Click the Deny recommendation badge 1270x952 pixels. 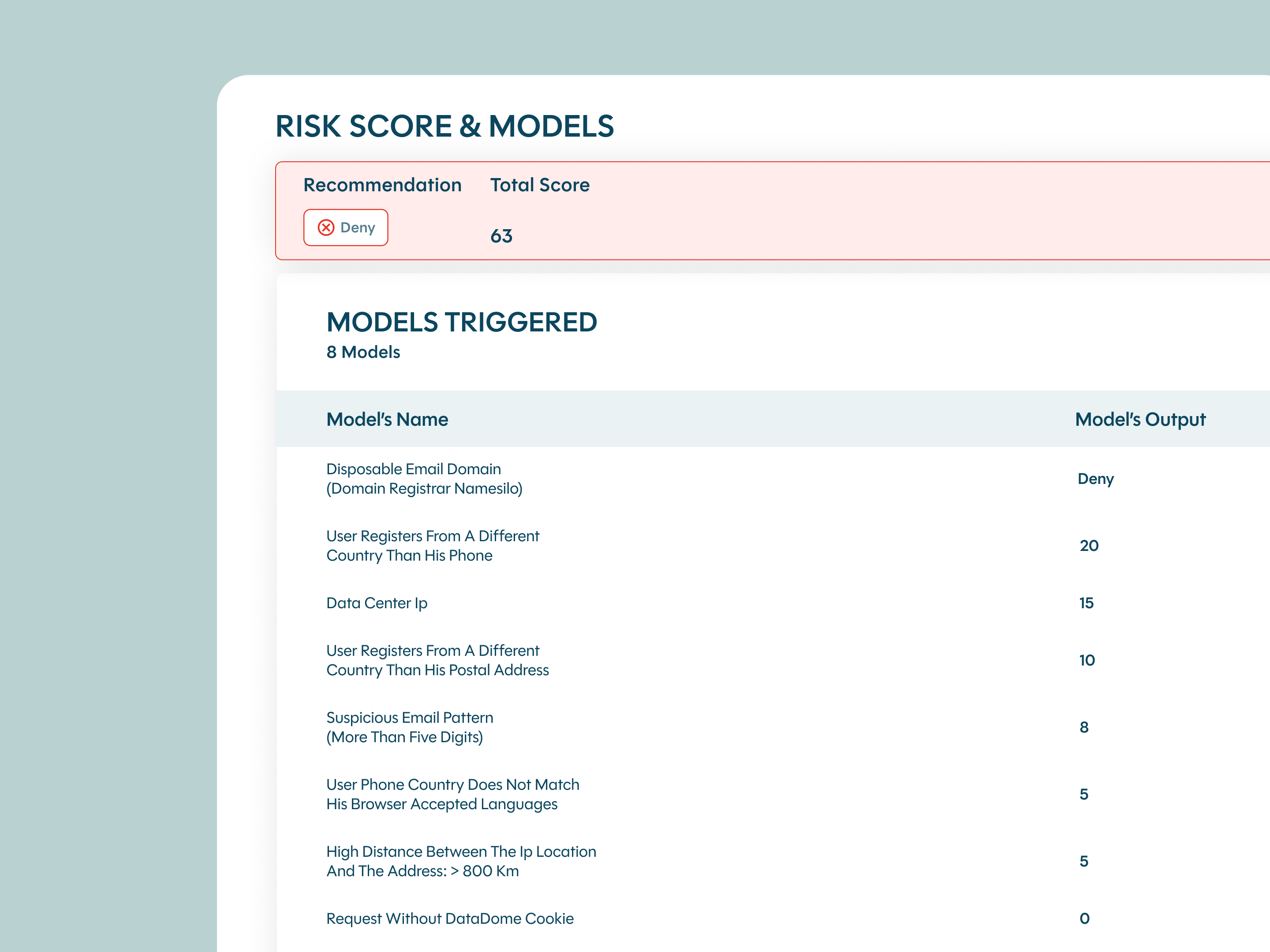[x=346, y=228]
